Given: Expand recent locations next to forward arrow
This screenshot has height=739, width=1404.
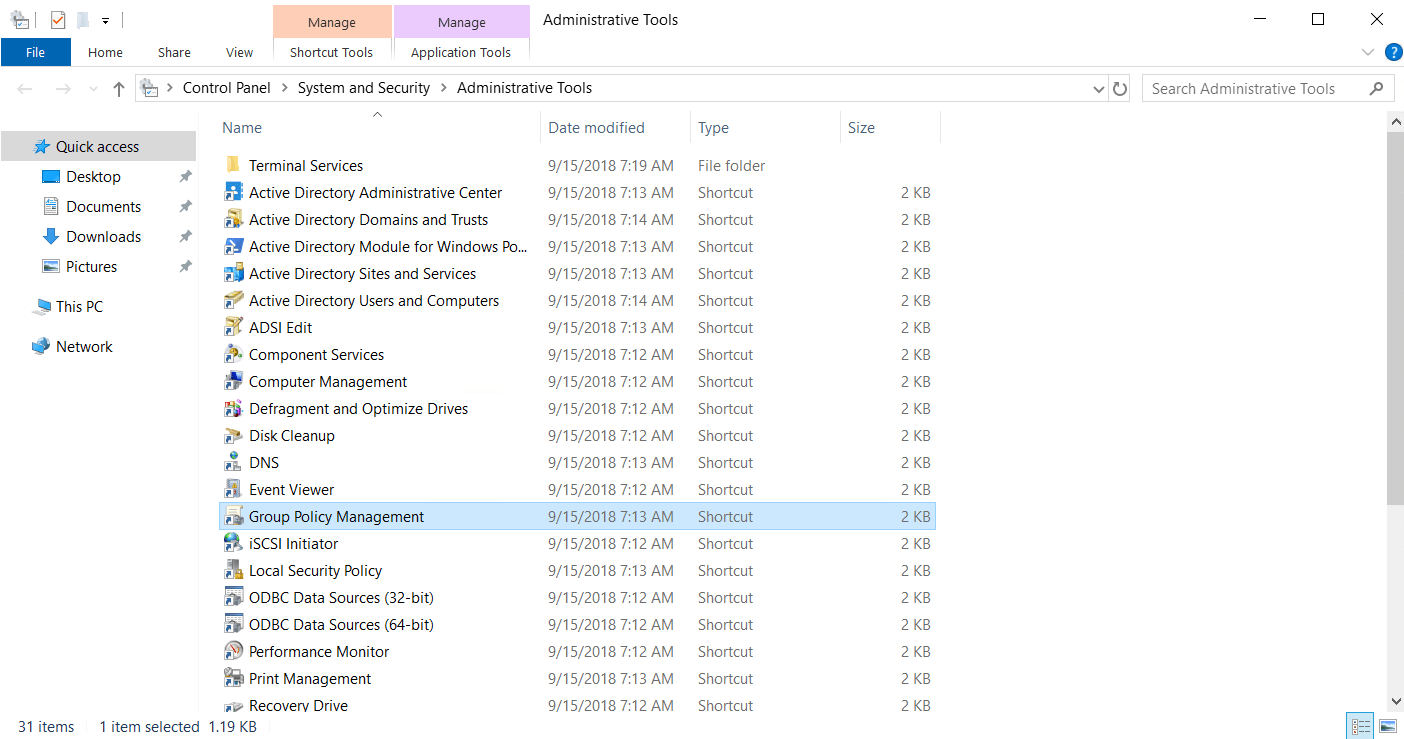Looking at the screenshot, I should pos(92,88).
